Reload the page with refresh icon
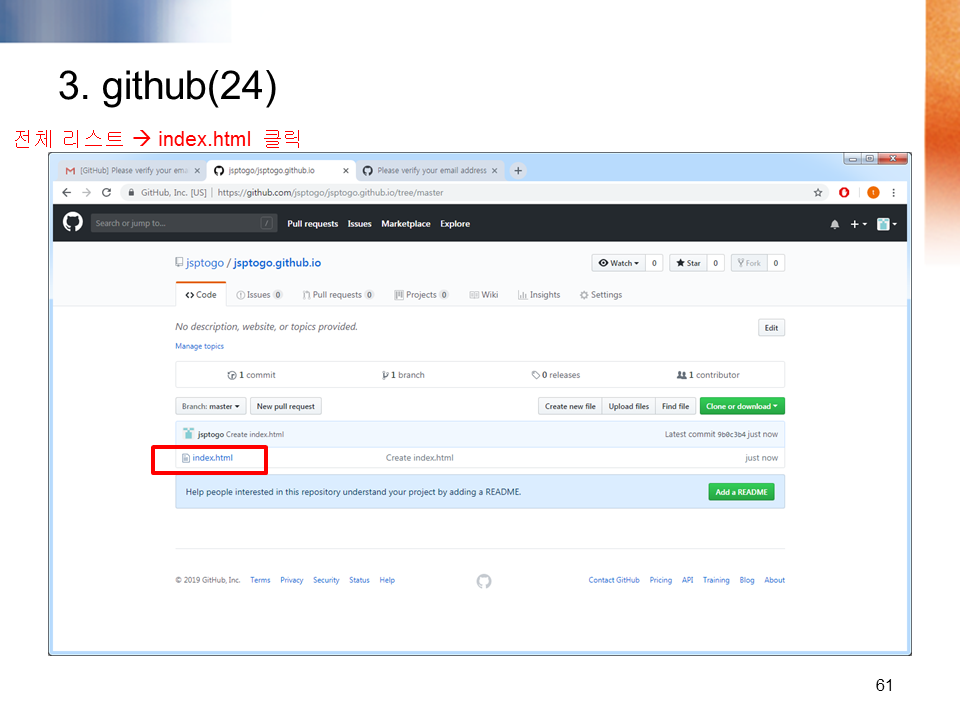The height and width of the screenshot is (720, 960). 107,192
